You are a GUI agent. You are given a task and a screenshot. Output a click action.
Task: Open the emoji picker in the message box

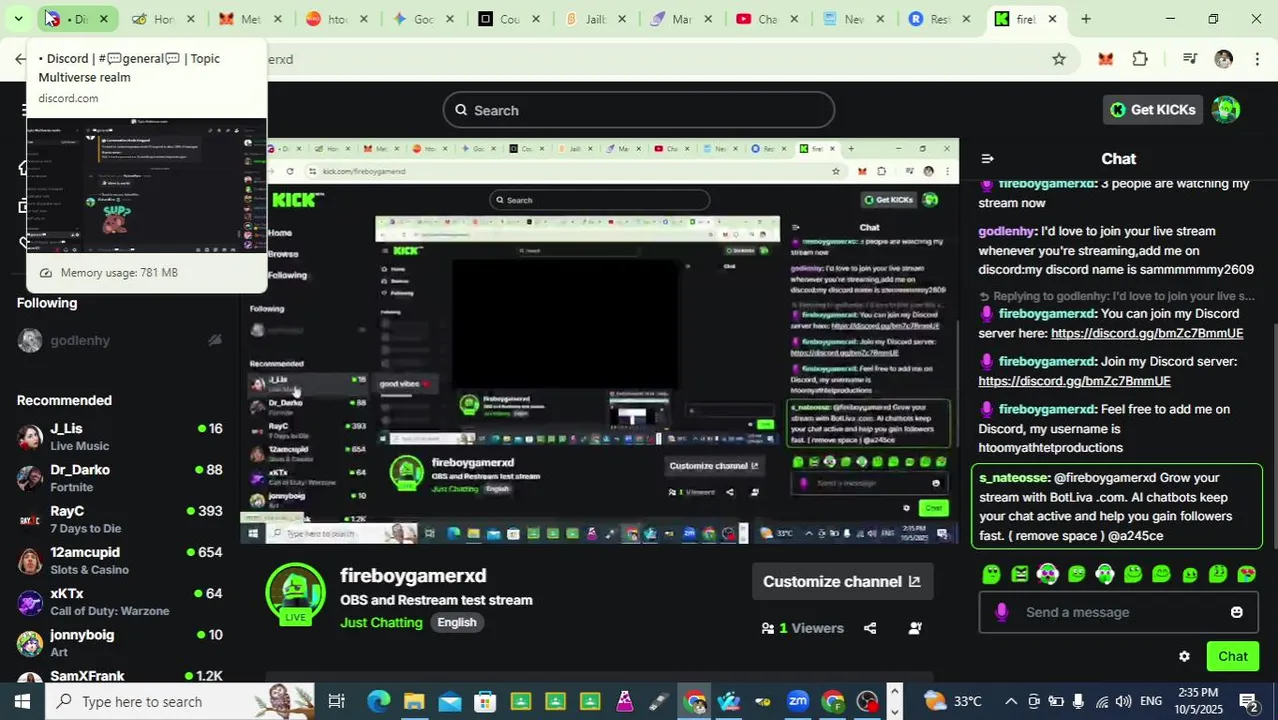(1237, 612)
